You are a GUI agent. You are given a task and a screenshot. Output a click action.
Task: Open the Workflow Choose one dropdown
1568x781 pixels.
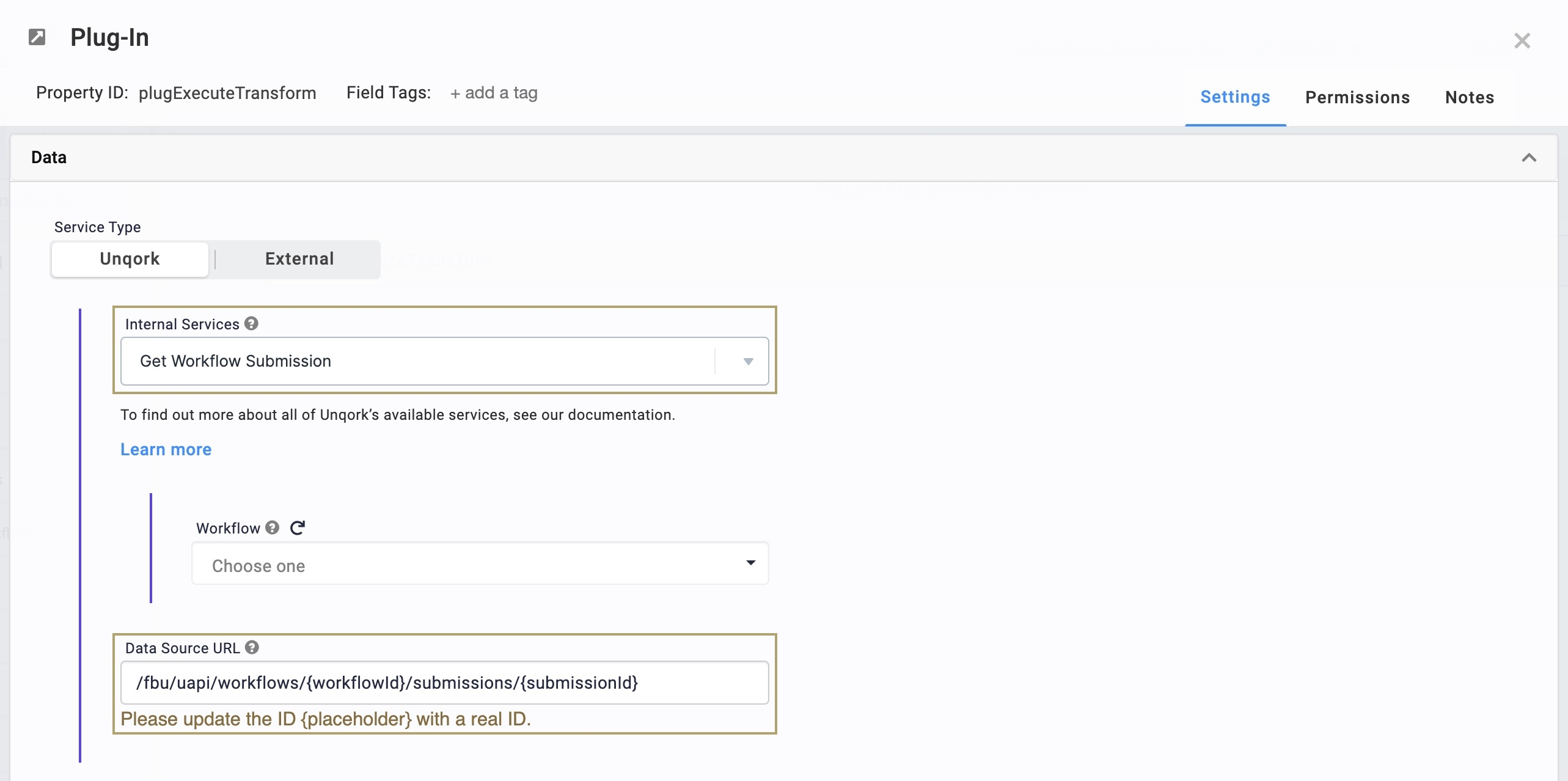480,563
